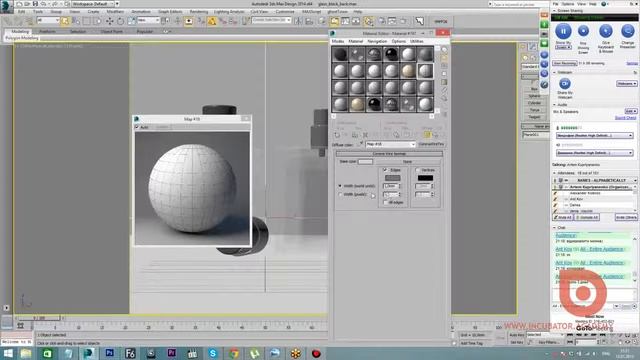Click Get Material icon in Material Editor
The width and height of the screenshot is (640, 360).
[337, 135]
